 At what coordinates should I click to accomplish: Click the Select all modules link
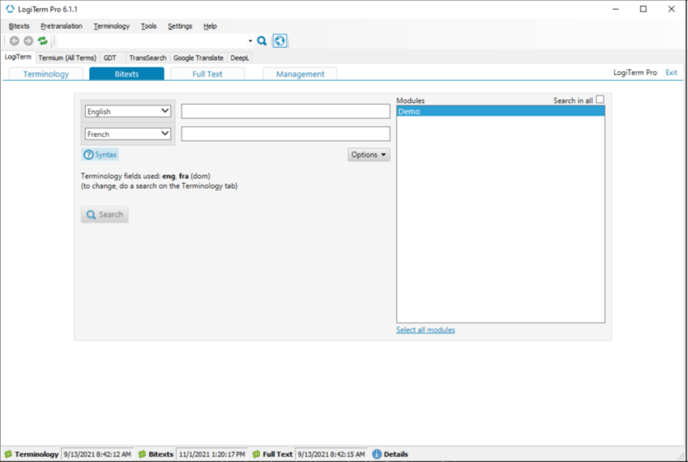426,330
